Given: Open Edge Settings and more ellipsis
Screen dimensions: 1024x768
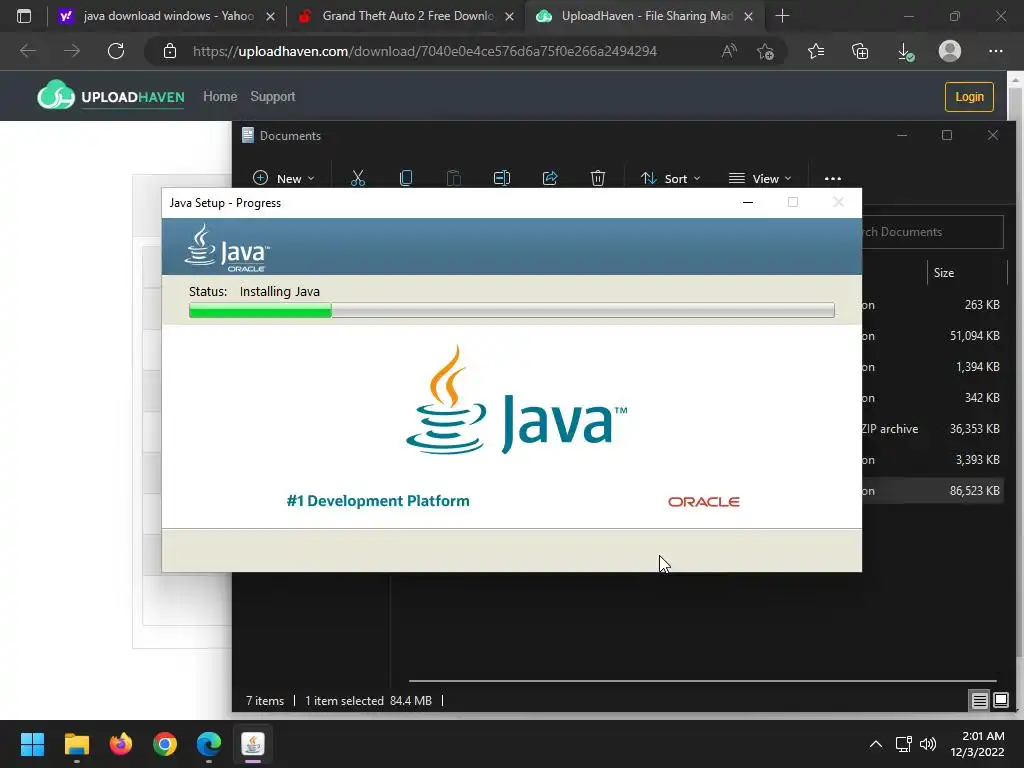Looking at the screenshot, I should (x=995, y=51).
